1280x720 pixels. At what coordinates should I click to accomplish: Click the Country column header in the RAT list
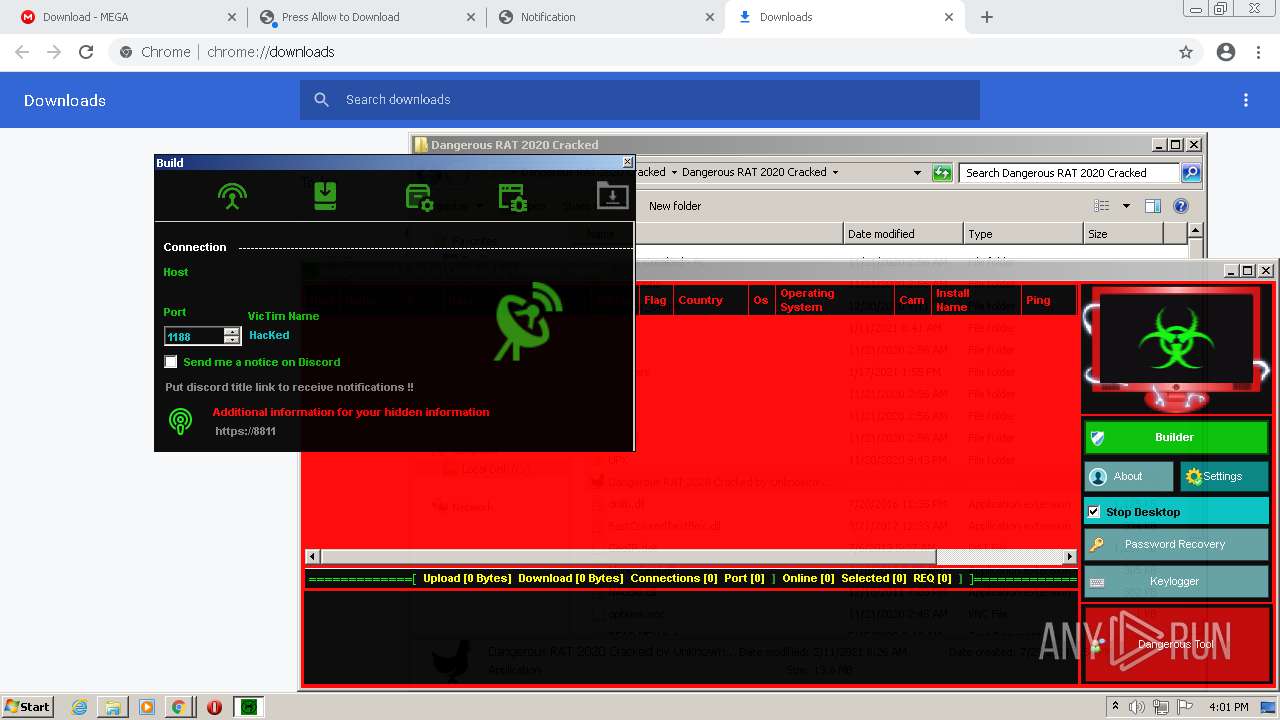click(711, 300)
